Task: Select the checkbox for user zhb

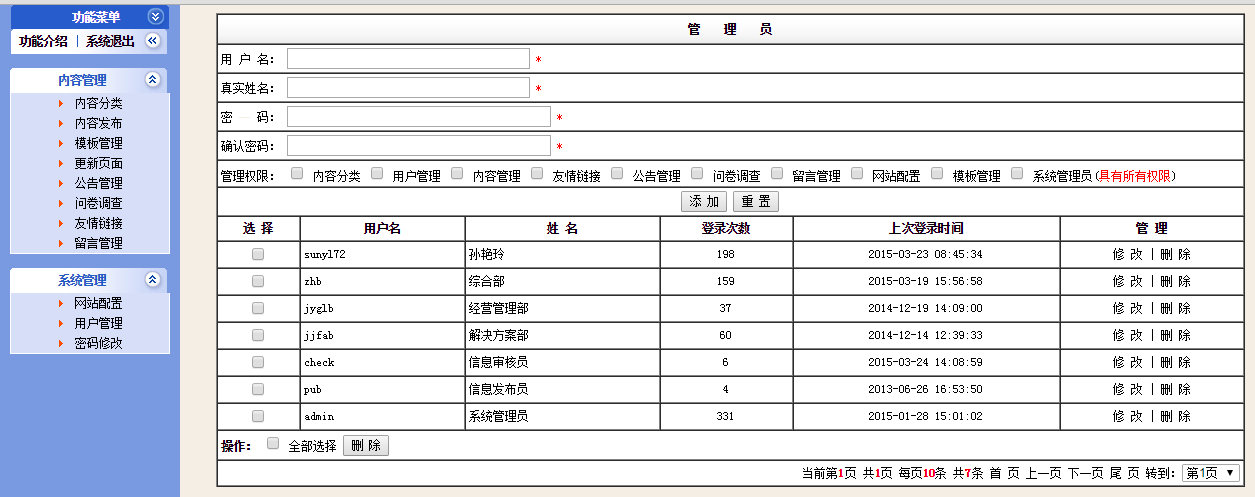Action: point(258,281)
